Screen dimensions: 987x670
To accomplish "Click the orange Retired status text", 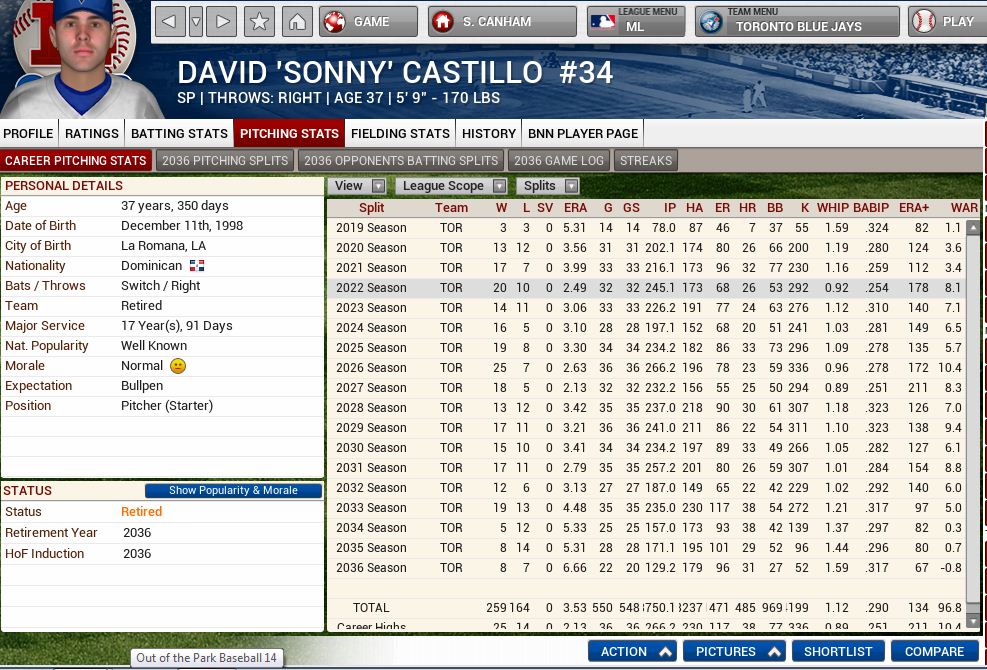I will click(142, 512).
